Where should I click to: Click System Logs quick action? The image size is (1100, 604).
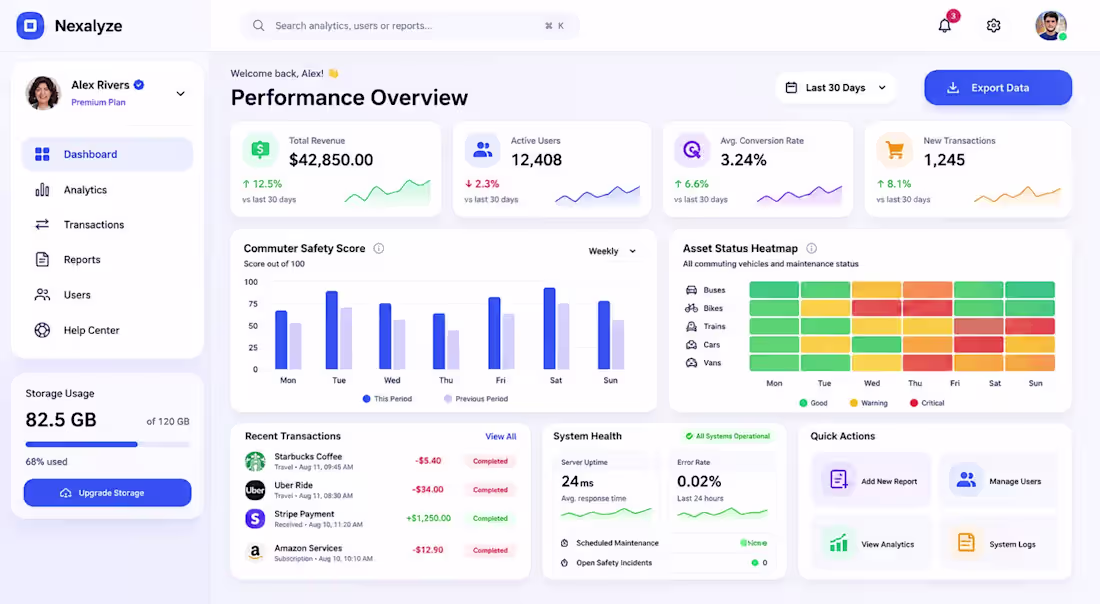(x=998, y=544)
